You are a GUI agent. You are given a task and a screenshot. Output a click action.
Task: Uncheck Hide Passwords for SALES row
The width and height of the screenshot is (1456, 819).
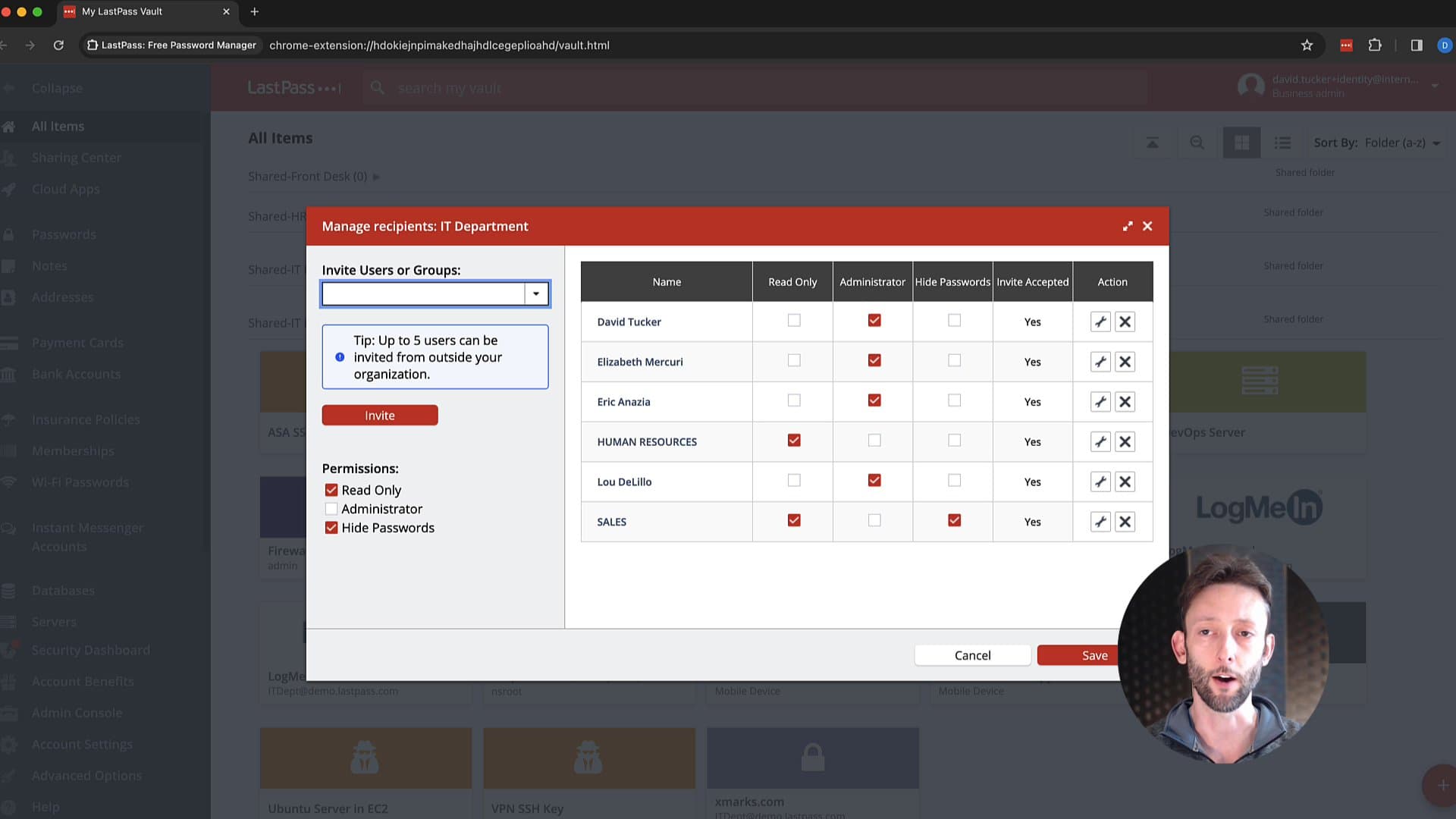point(955,520)
